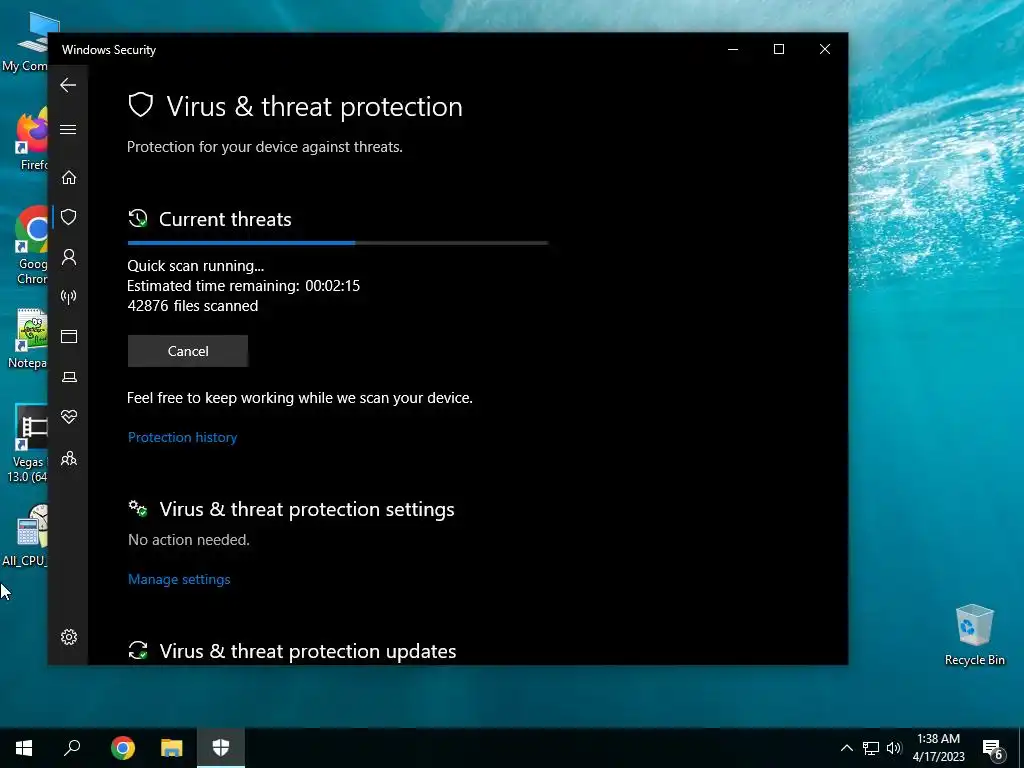Screen dimensions: 1024x768
Task: Maximize the Windows Security window
Action: (x=778, y=50)
